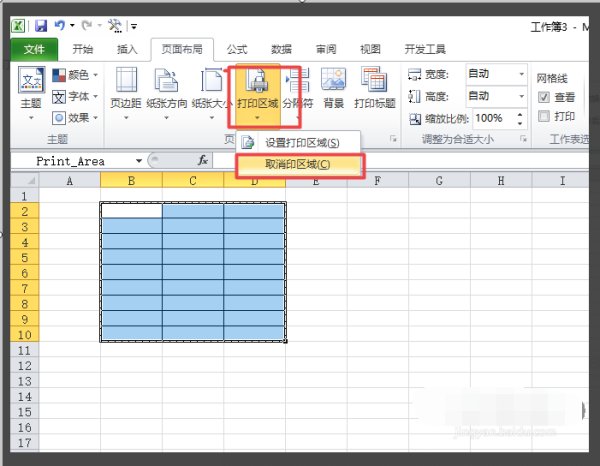Open the Undo history dropdown arrow

click(72, 26)
